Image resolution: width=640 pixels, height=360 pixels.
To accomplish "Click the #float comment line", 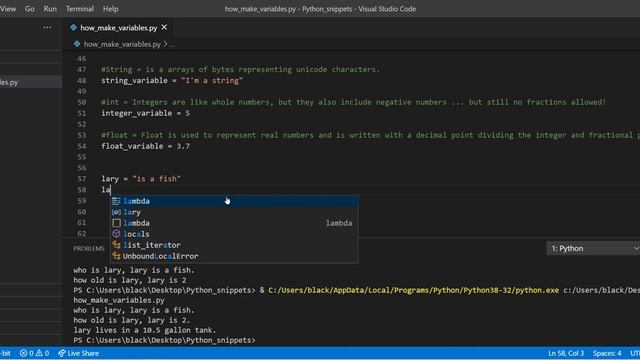I will pos(371,135).
